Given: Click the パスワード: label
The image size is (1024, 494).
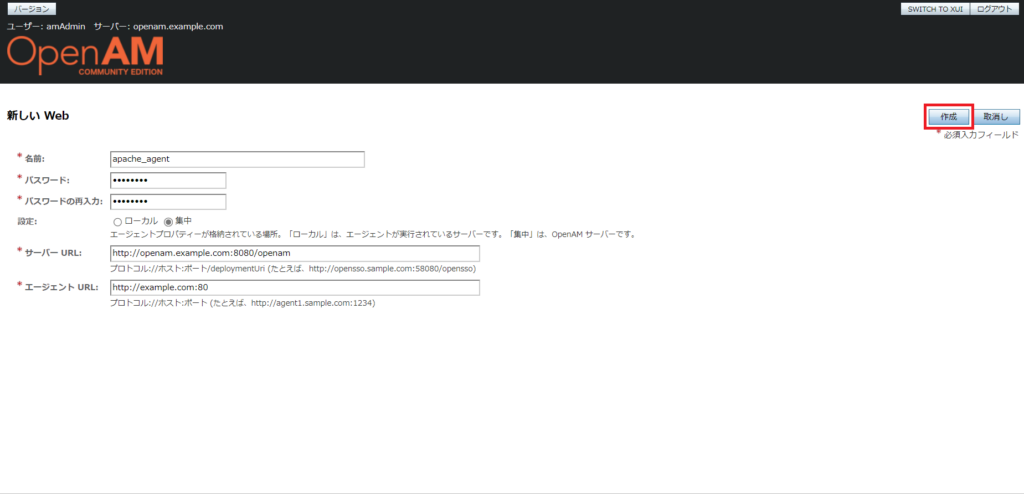Looking at the screenshot, I should click(x=47, y=180).
